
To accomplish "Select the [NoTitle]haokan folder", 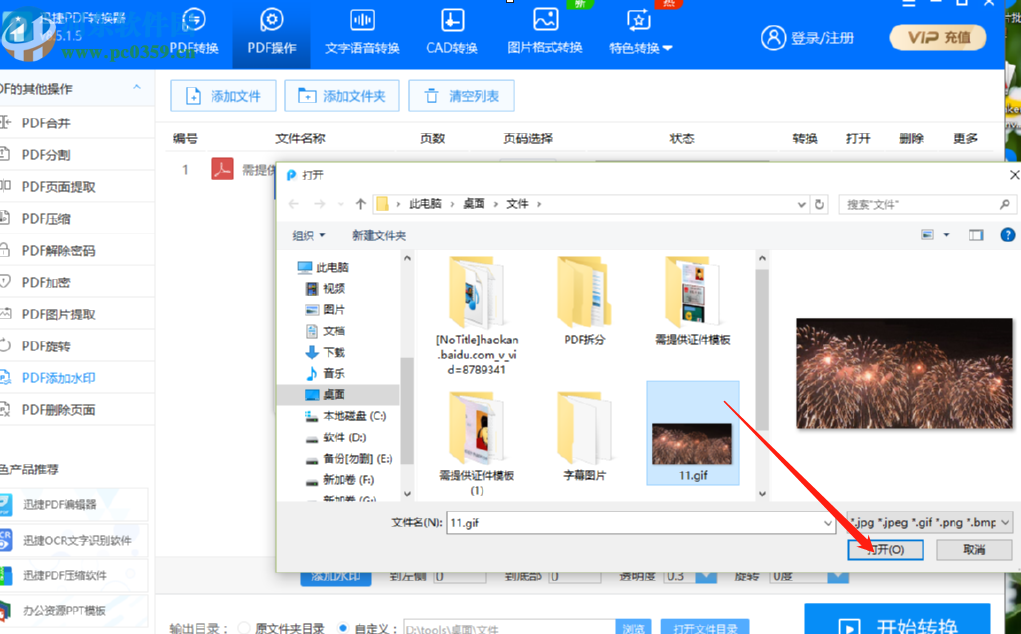I will [477, 316].
